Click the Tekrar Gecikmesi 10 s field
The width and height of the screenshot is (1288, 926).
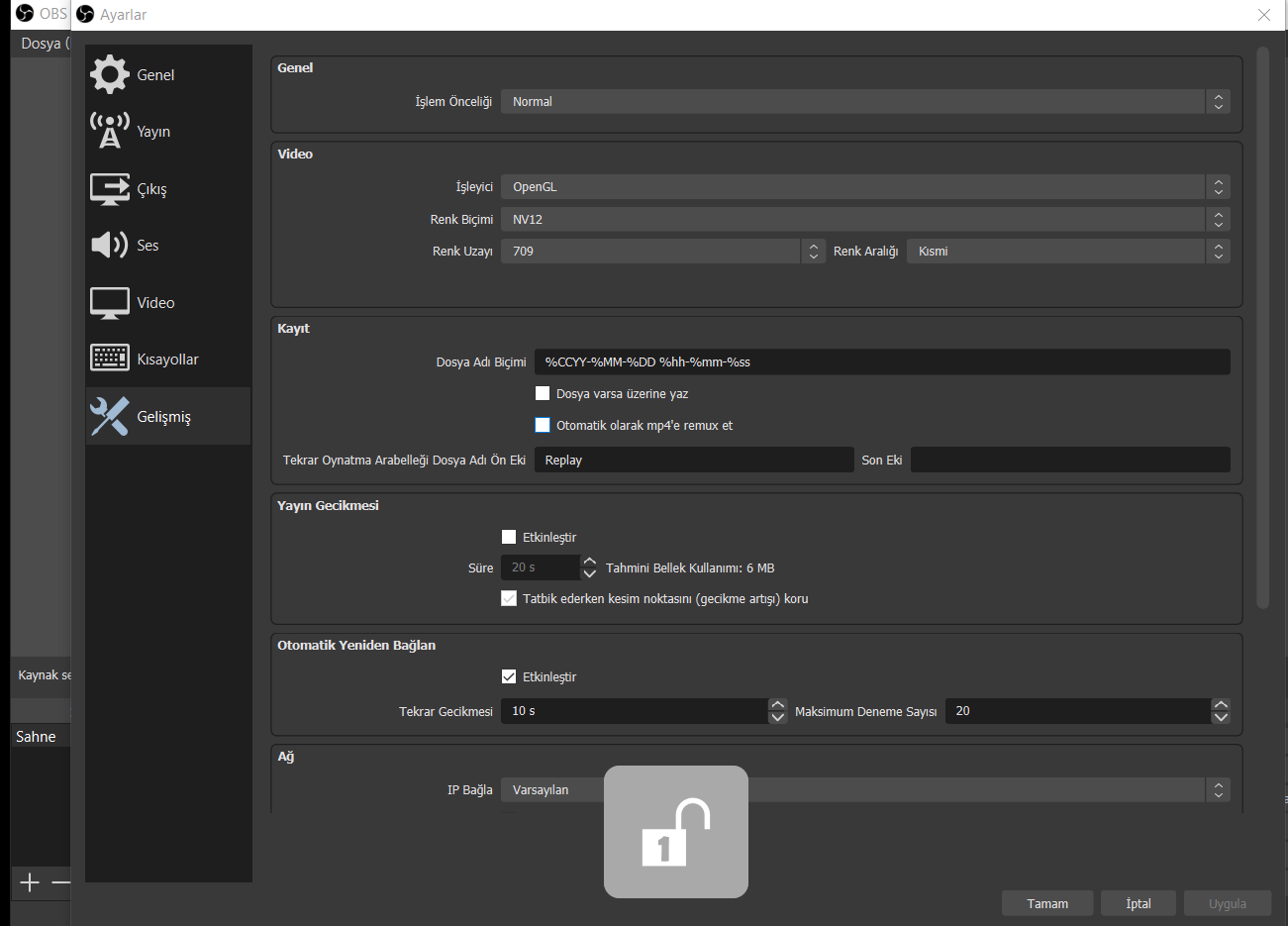[635, 711]
